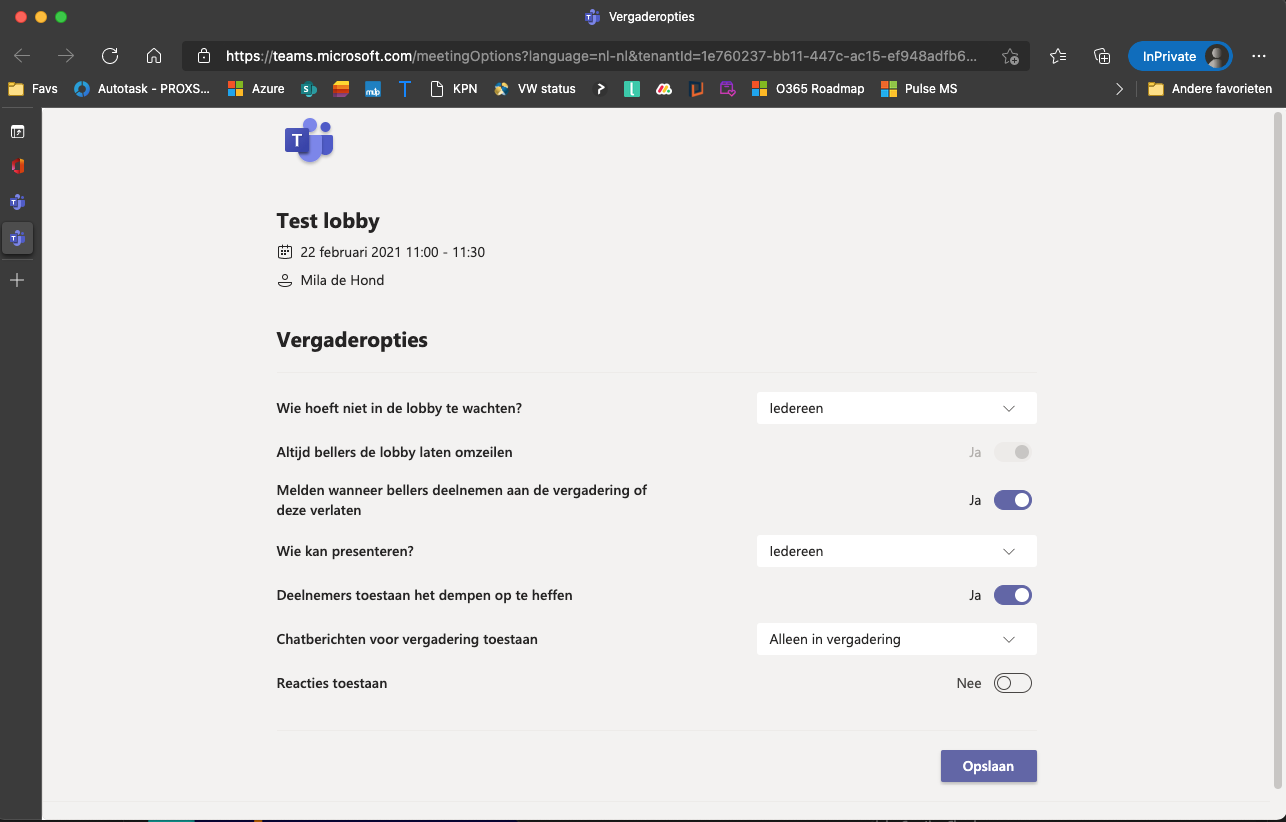This screenshot has width=1286, height=822.
Task: Open the 'Wie kan presenteren?' dropdown
Action: click(897, 551)
